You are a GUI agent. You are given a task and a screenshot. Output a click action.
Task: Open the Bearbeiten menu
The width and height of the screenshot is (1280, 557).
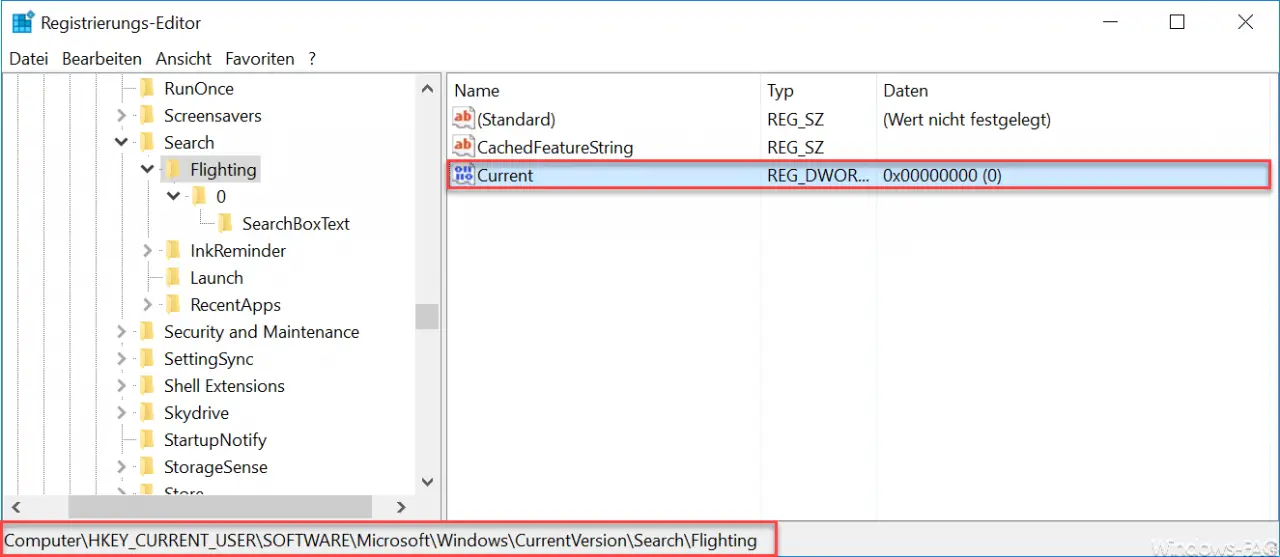[102, 59]
